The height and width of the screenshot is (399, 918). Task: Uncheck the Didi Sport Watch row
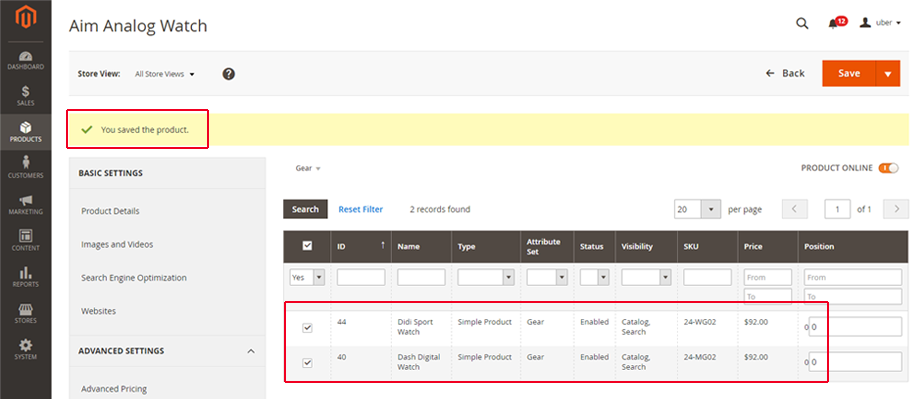307,328
